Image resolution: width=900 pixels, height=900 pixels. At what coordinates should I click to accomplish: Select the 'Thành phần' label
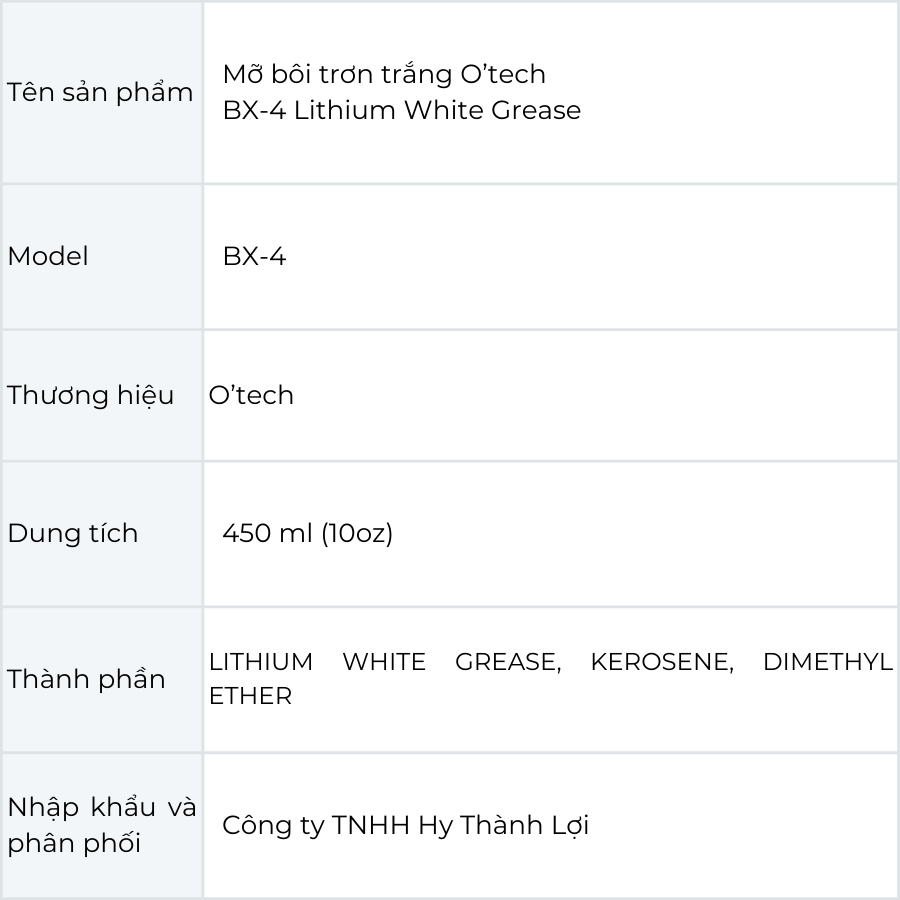click(x=86, y=679)
